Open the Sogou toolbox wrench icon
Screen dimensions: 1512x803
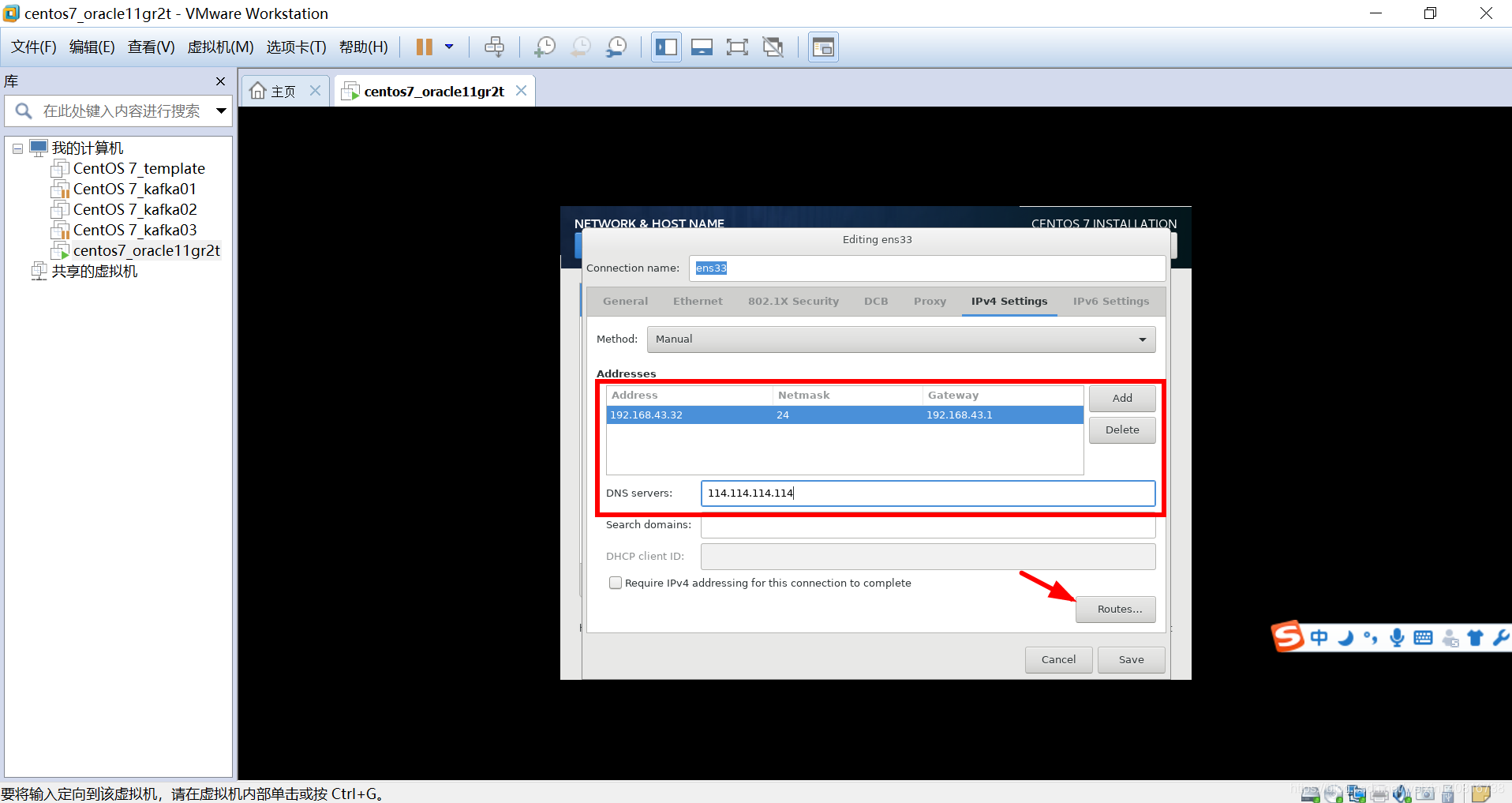pos(1500,637)
